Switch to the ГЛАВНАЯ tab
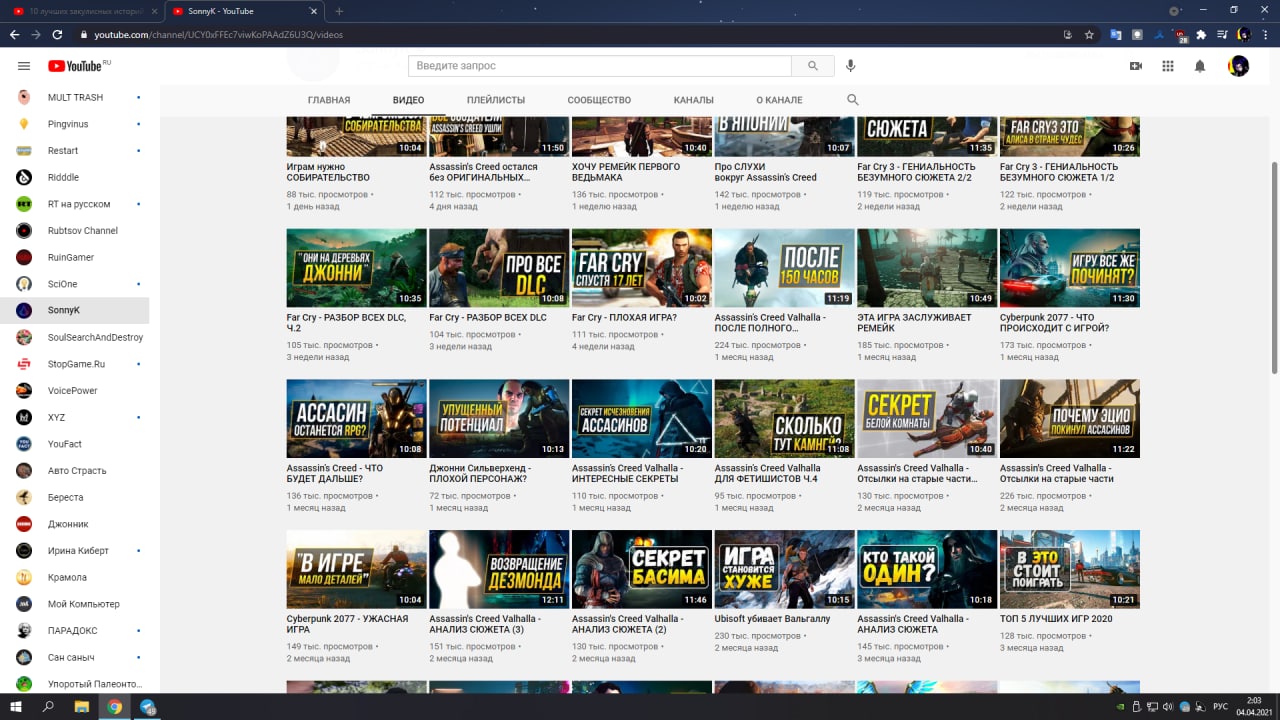 329,100
